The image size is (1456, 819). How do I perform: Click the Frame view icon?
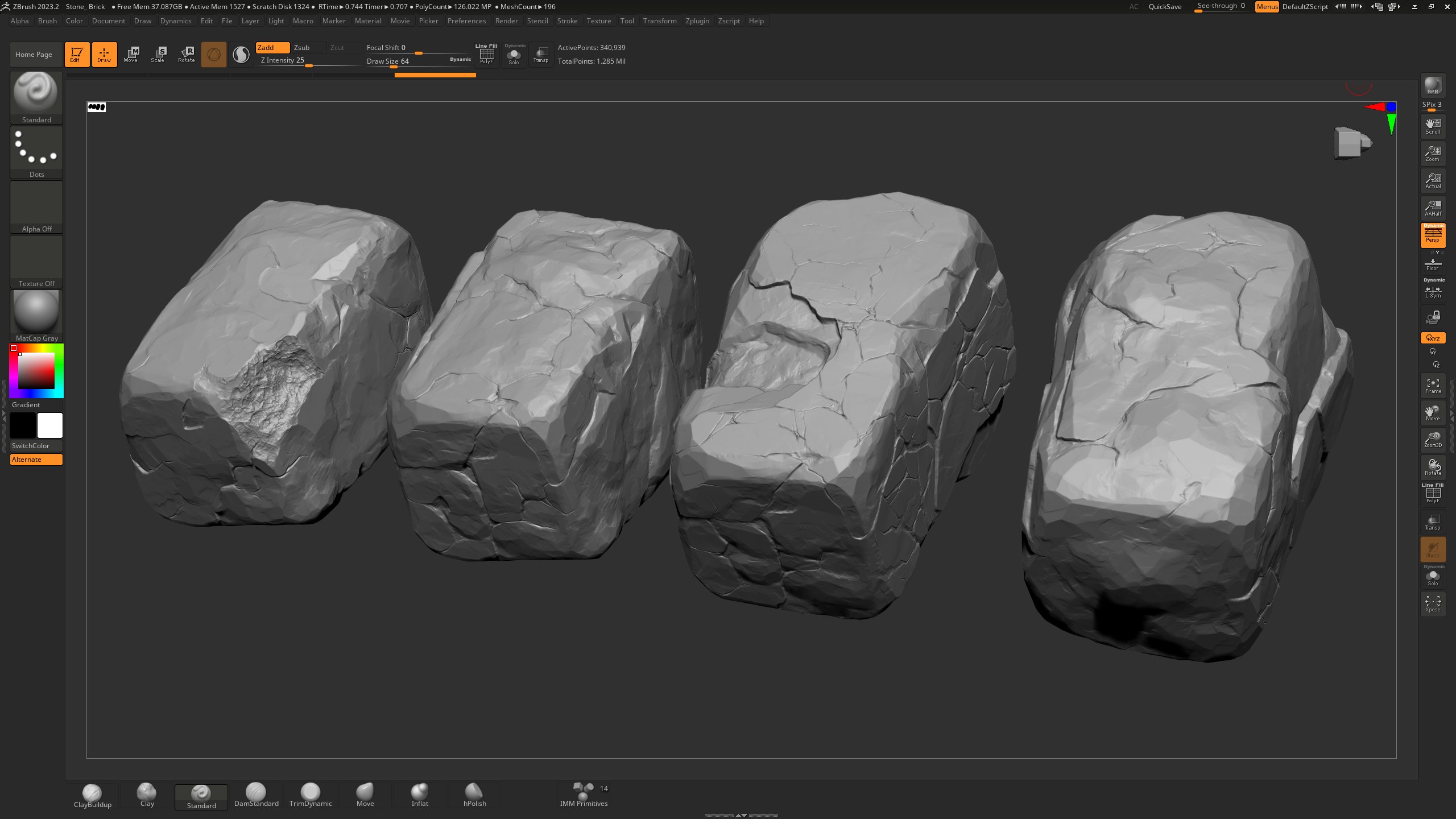click(x=1432, y=386)
